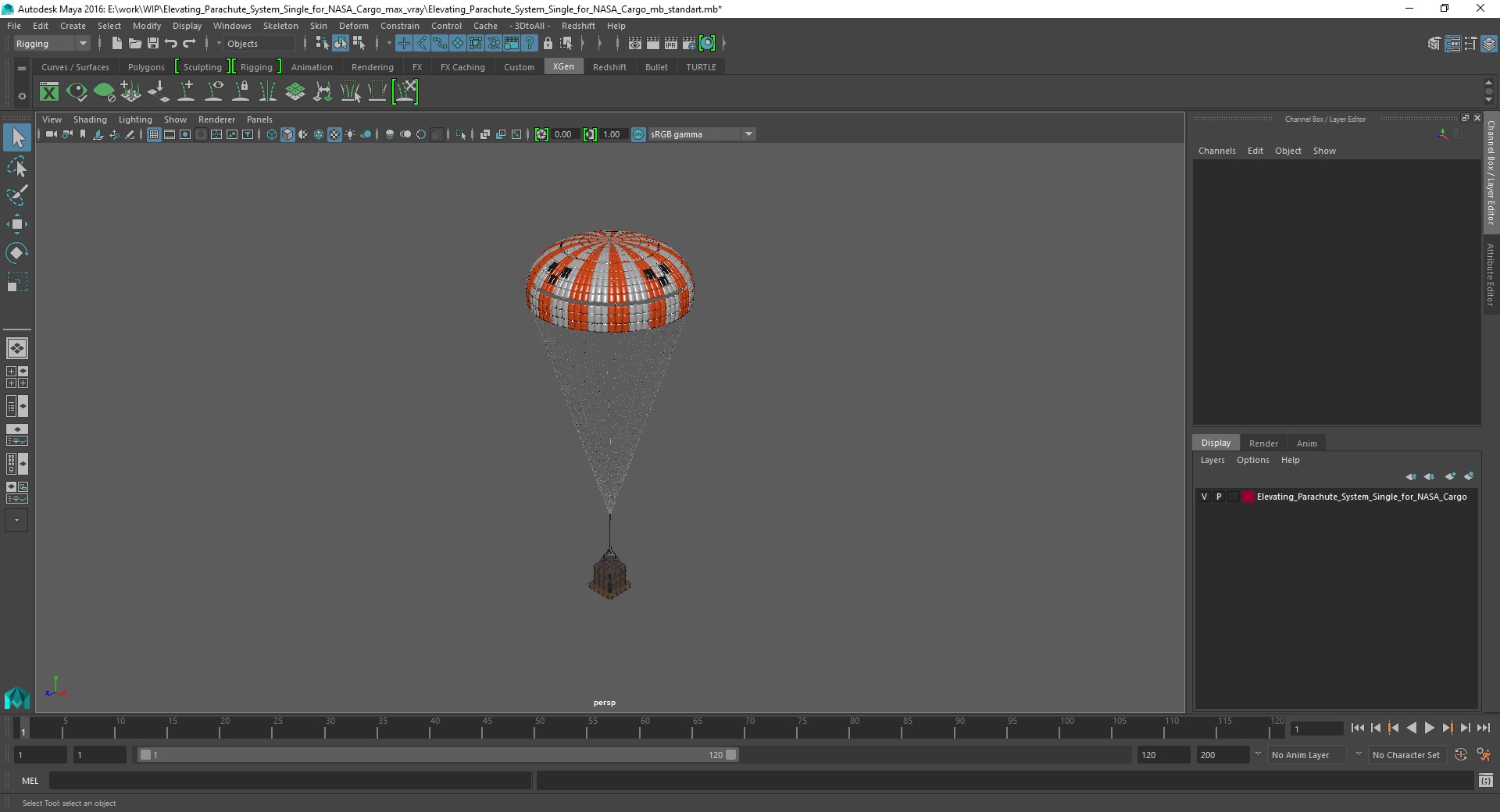
Task: Open the Rigging menu set dropdown
Action: pyautogui.click(x=52, y=44)
